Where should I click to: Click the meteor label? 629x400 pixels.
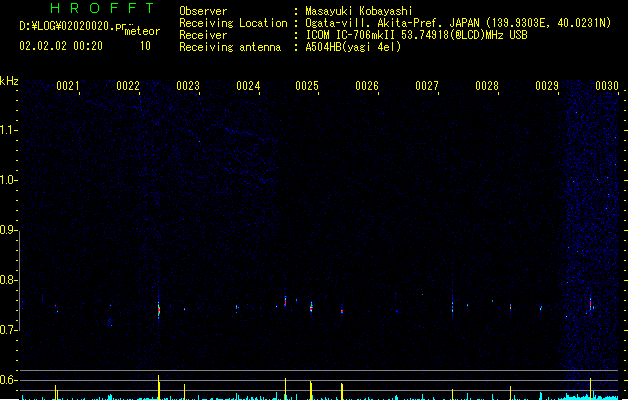(x=142, y=31)
